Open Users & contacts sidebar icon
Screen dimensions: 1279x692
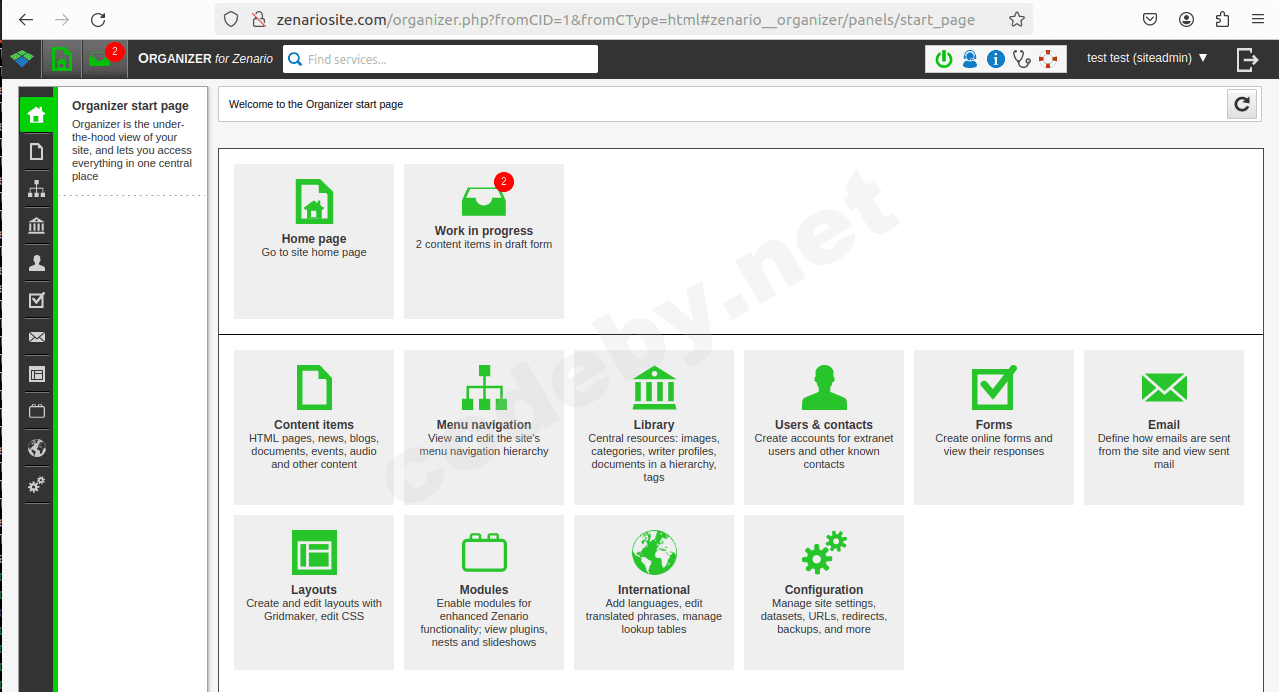(37, 263)
